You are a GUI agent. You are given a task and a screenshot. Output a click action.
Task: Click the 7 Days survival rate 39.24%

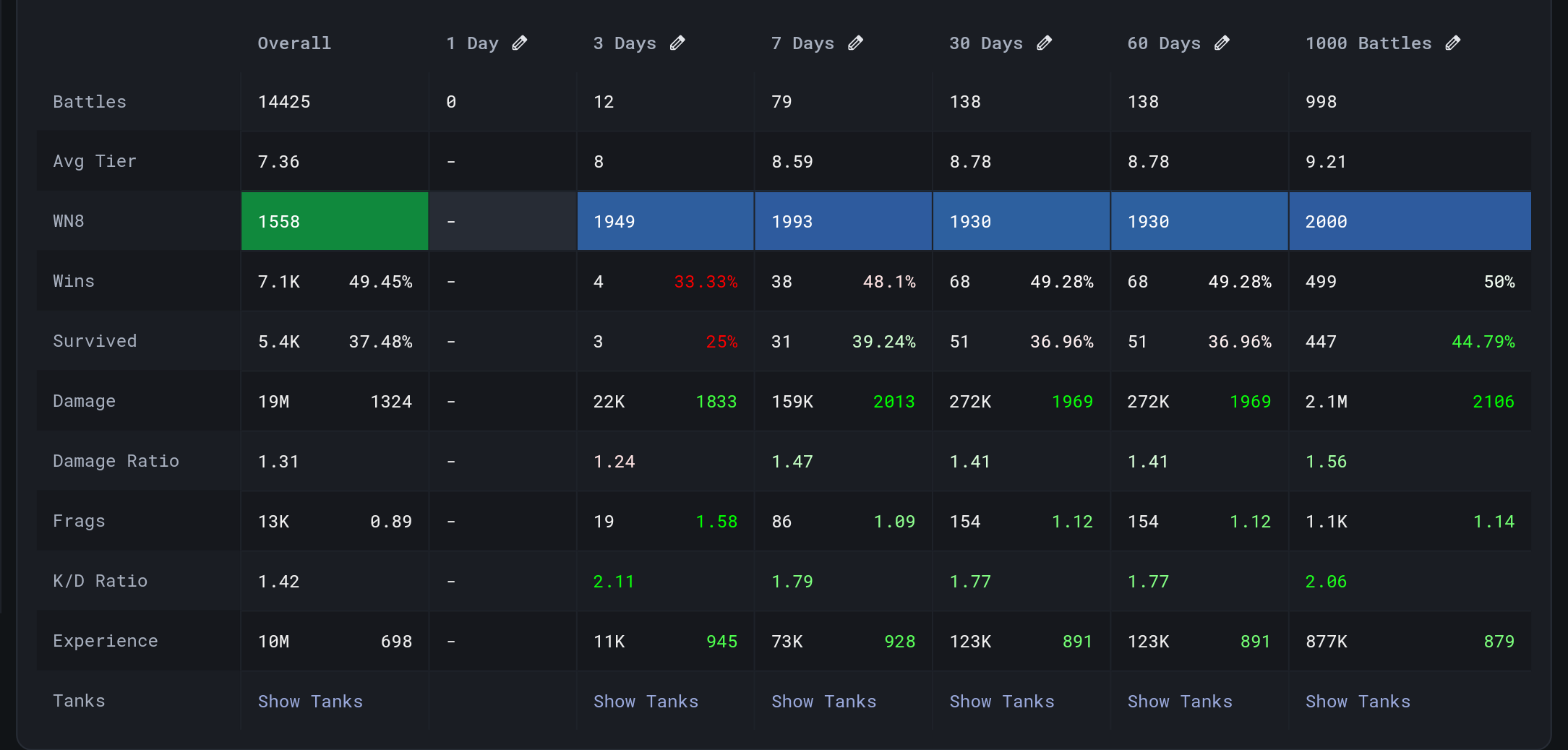pyautogui.click(x=883, y=342)
